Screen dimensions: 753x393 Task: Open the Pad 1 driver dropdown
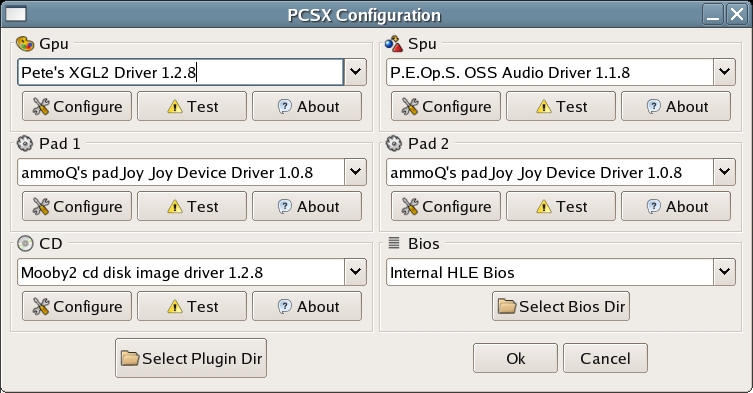coord(355,172)
